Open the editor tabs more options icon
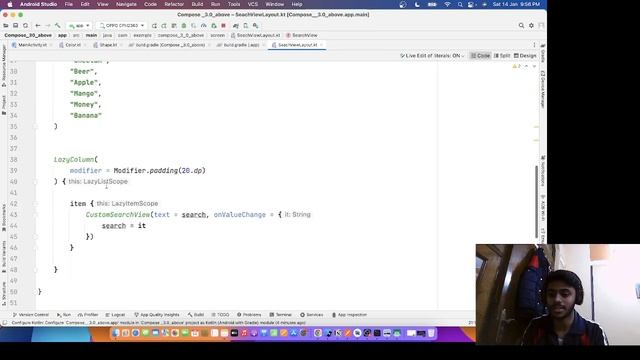640x360 pixels. pyautogui.click(x=534, y=45)
